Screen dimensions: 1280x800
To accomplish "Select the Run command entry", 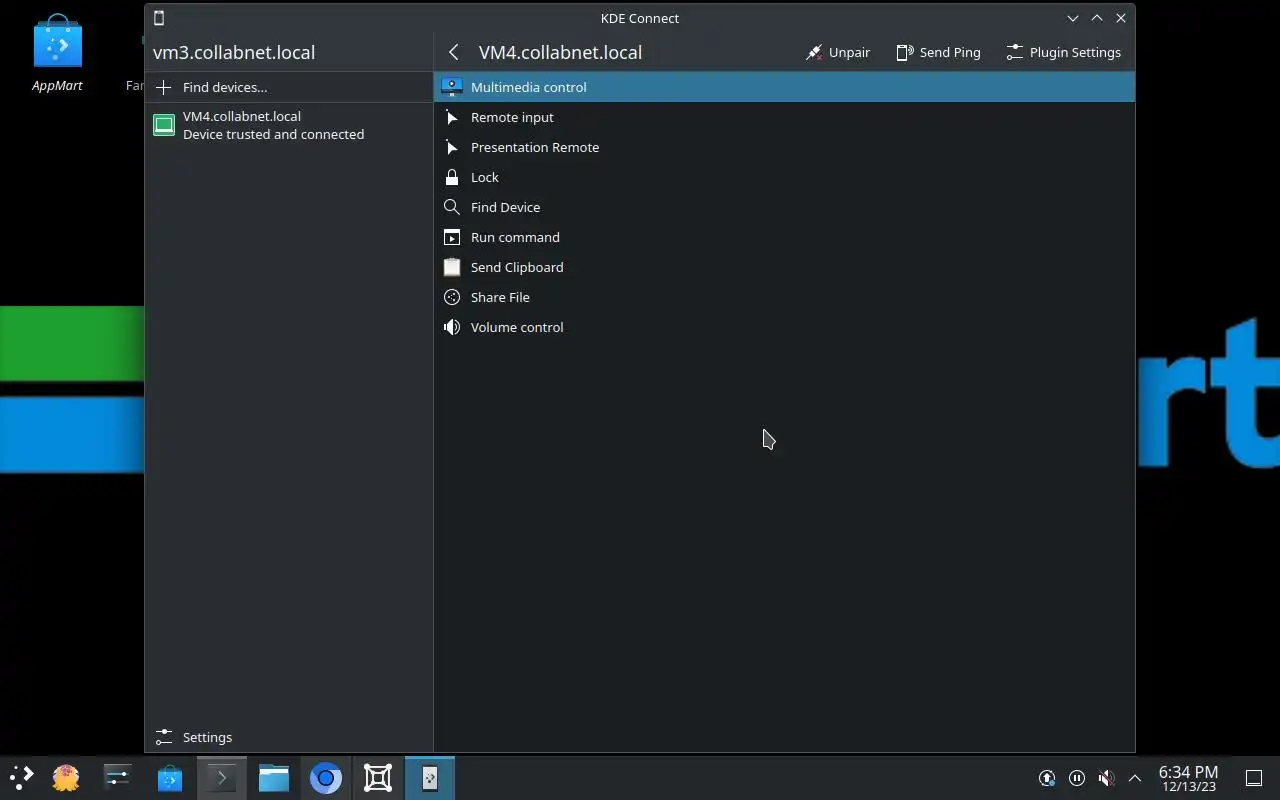I will click(784, 237).
